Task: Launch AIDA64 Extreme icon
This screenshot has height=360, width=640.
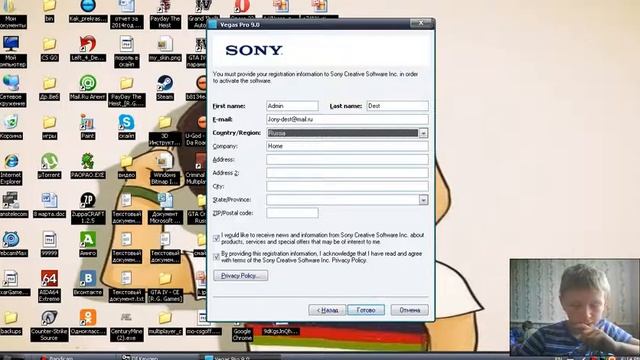Action: coord(49,279)
